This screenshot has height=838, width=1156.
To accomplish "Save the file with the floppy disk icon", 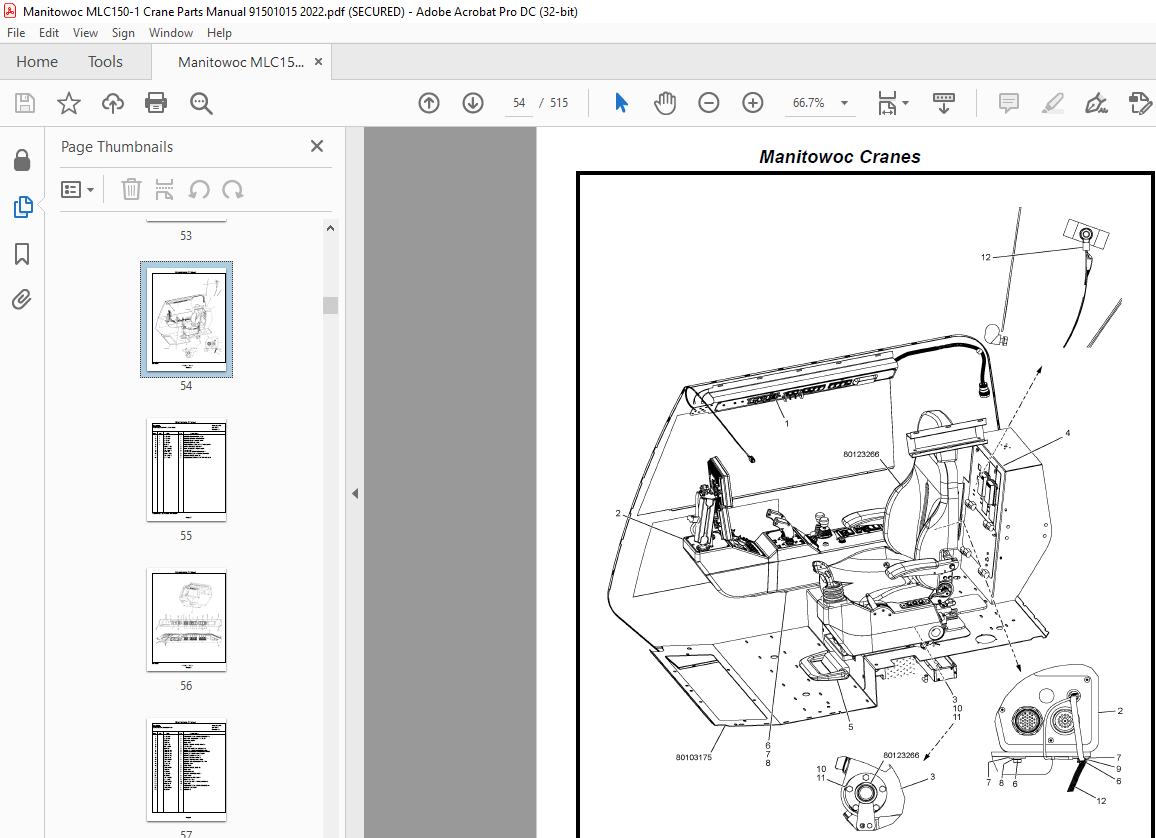I will coord(24,103).
